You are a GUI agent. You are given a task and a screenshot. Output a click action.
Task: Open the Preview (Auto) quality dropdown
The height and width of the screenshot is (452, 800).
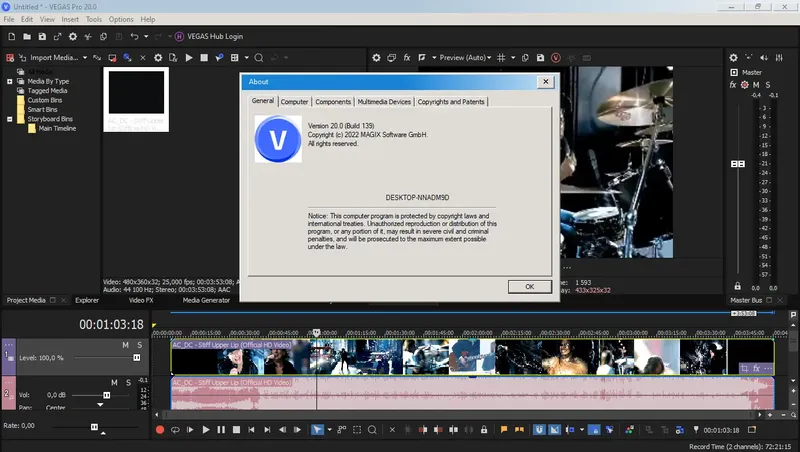point(465,58)
